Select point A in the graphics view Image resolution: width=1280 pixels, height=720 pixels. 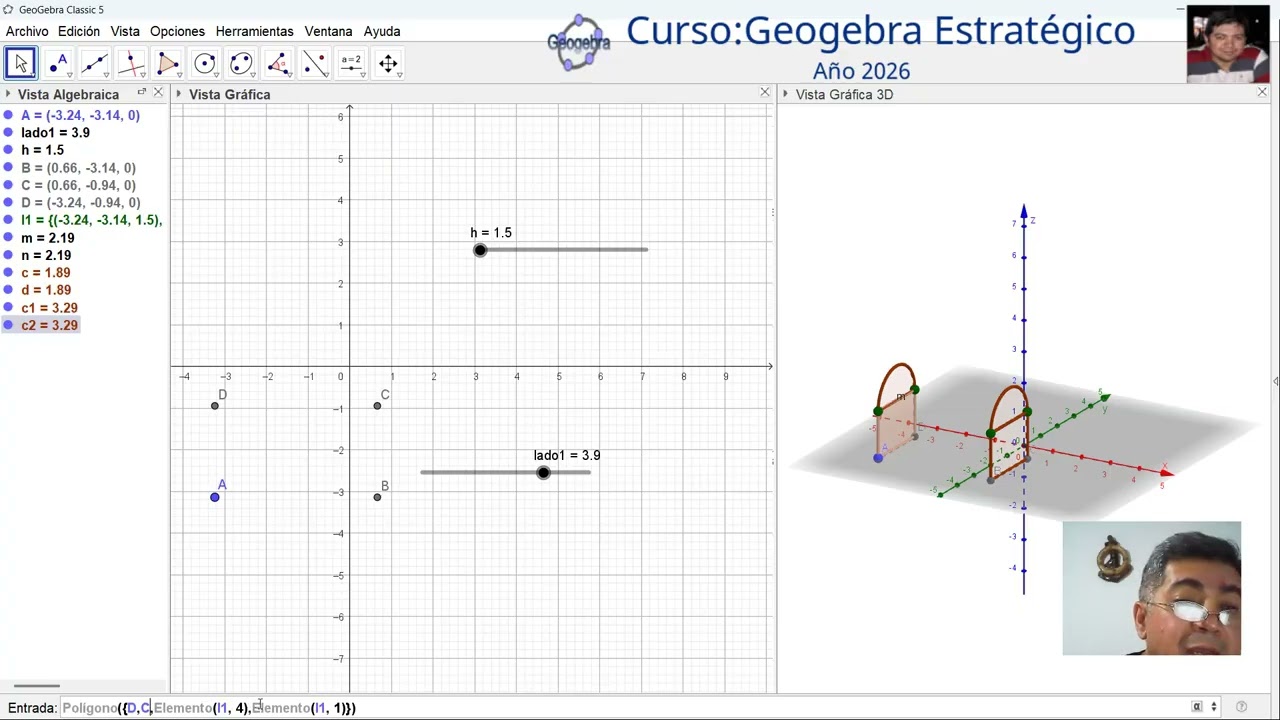[215, 497]
